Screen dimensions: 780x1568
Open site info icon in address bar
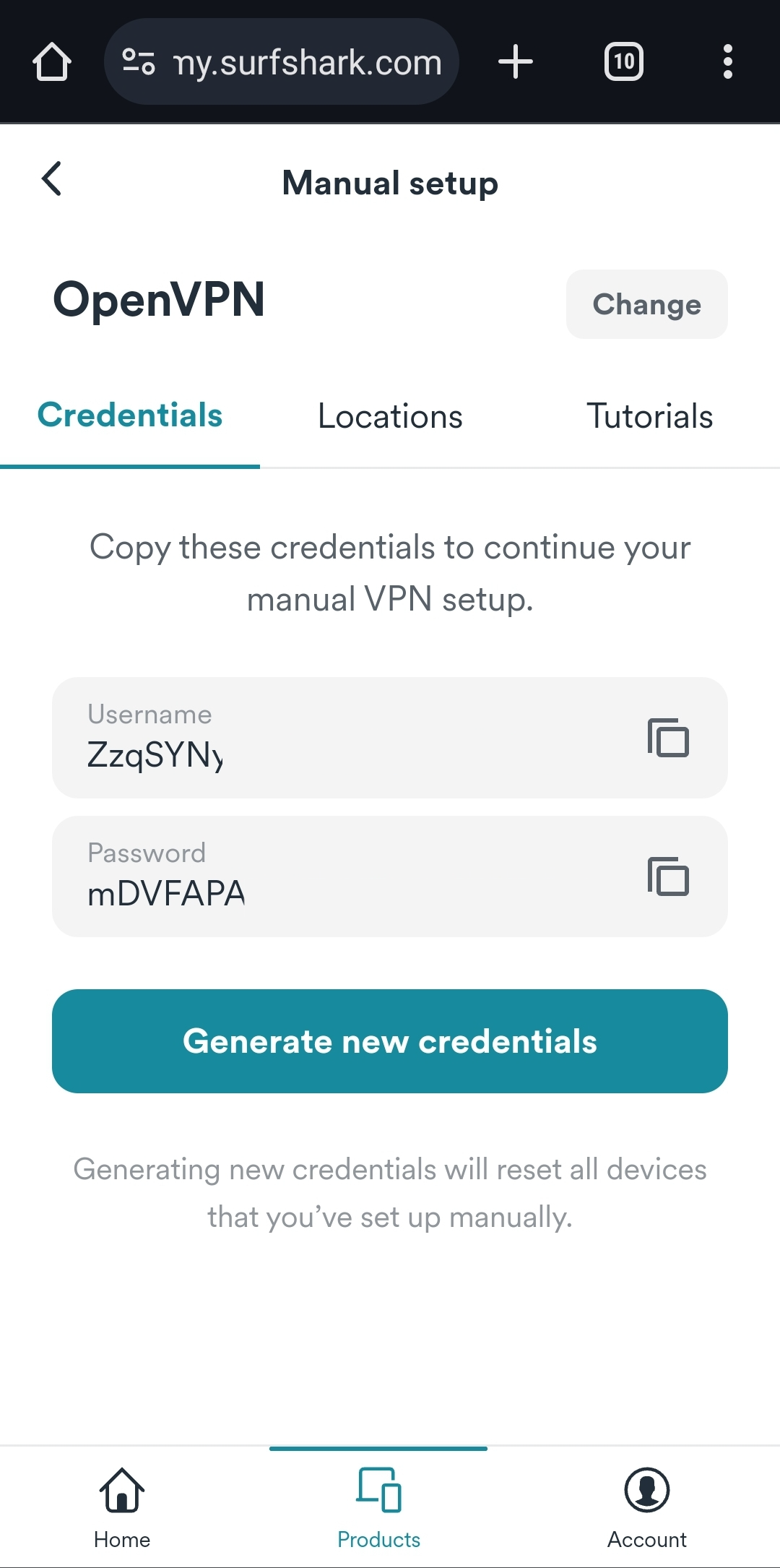click(139, 62)
